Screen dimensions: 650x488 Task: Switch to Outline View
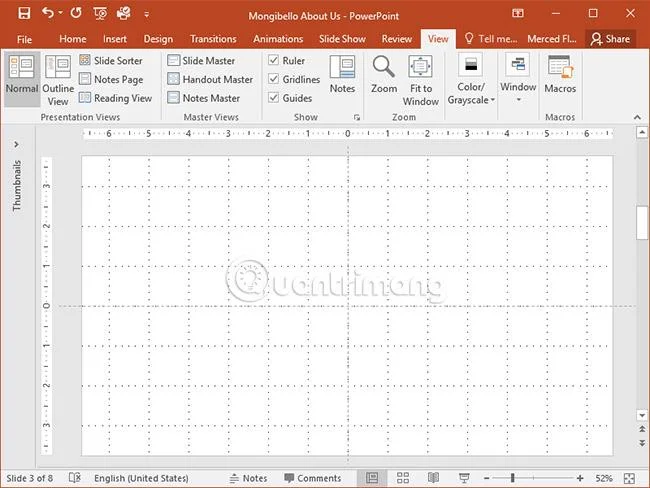[x=58, y=80]
